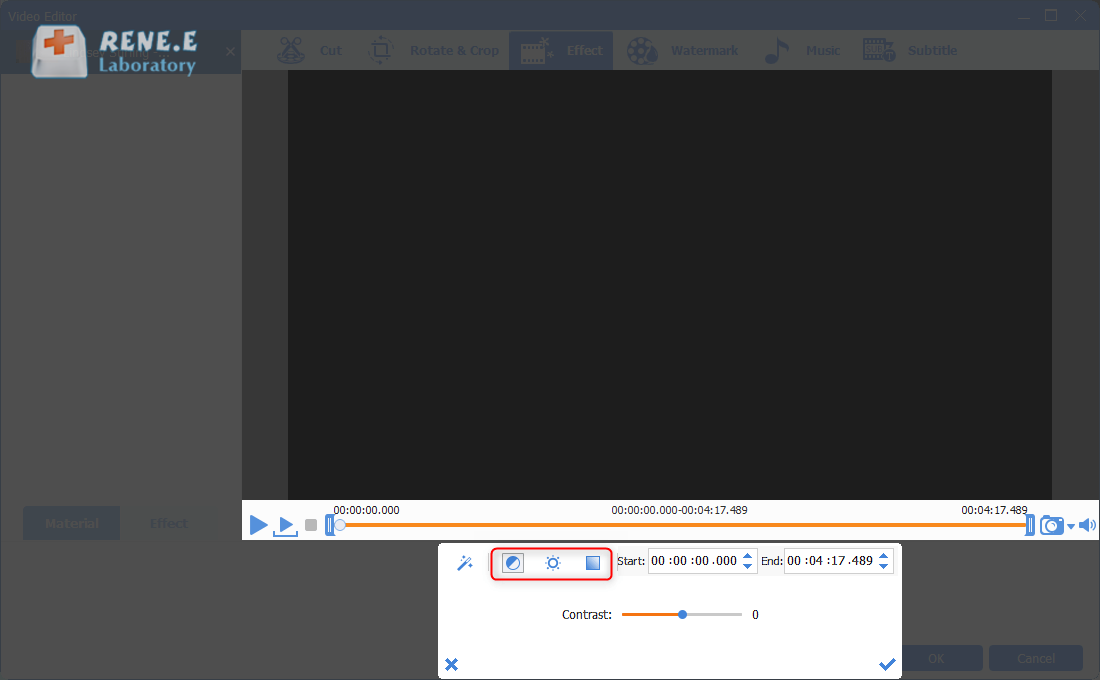Screen dimensions: 1100x680
Task: Click the Music note icon
Action: tap(777, 51)
